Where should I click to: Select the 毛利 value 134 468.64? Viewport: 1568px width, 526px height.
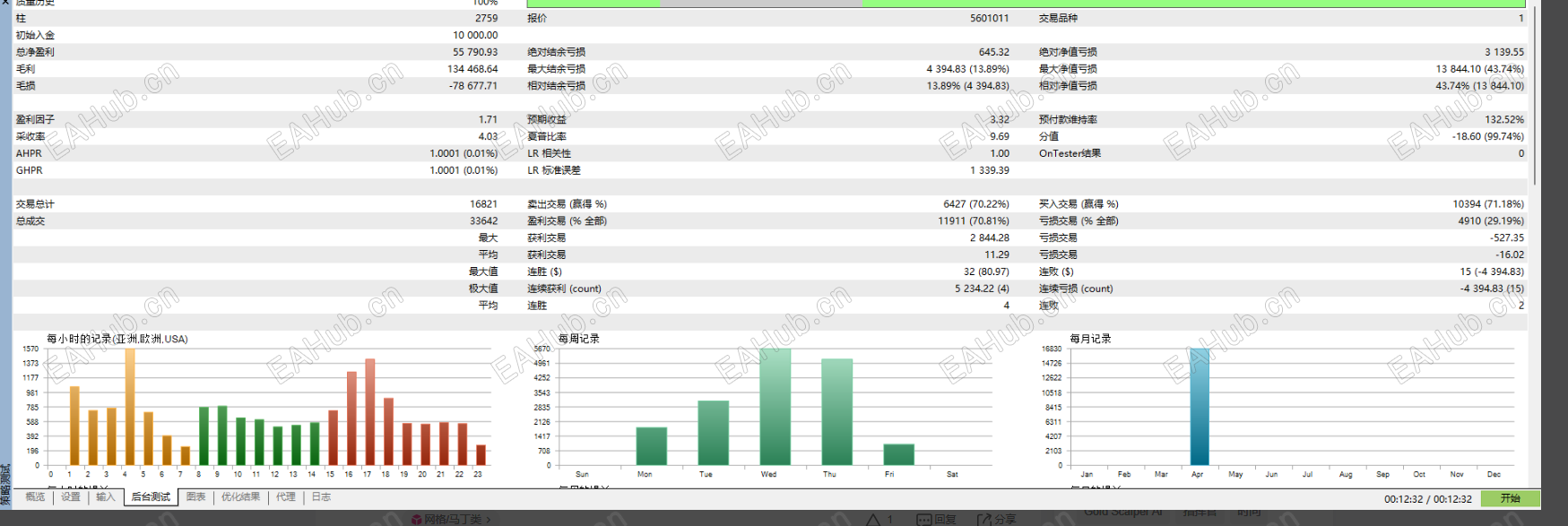(x=472, y=69)
